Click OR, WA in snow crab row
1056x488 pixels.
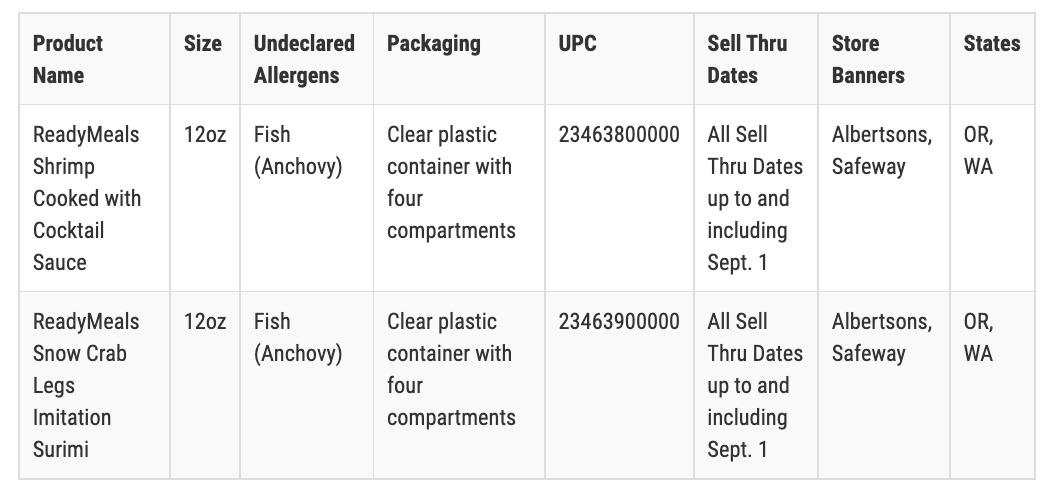coord(979,338)
